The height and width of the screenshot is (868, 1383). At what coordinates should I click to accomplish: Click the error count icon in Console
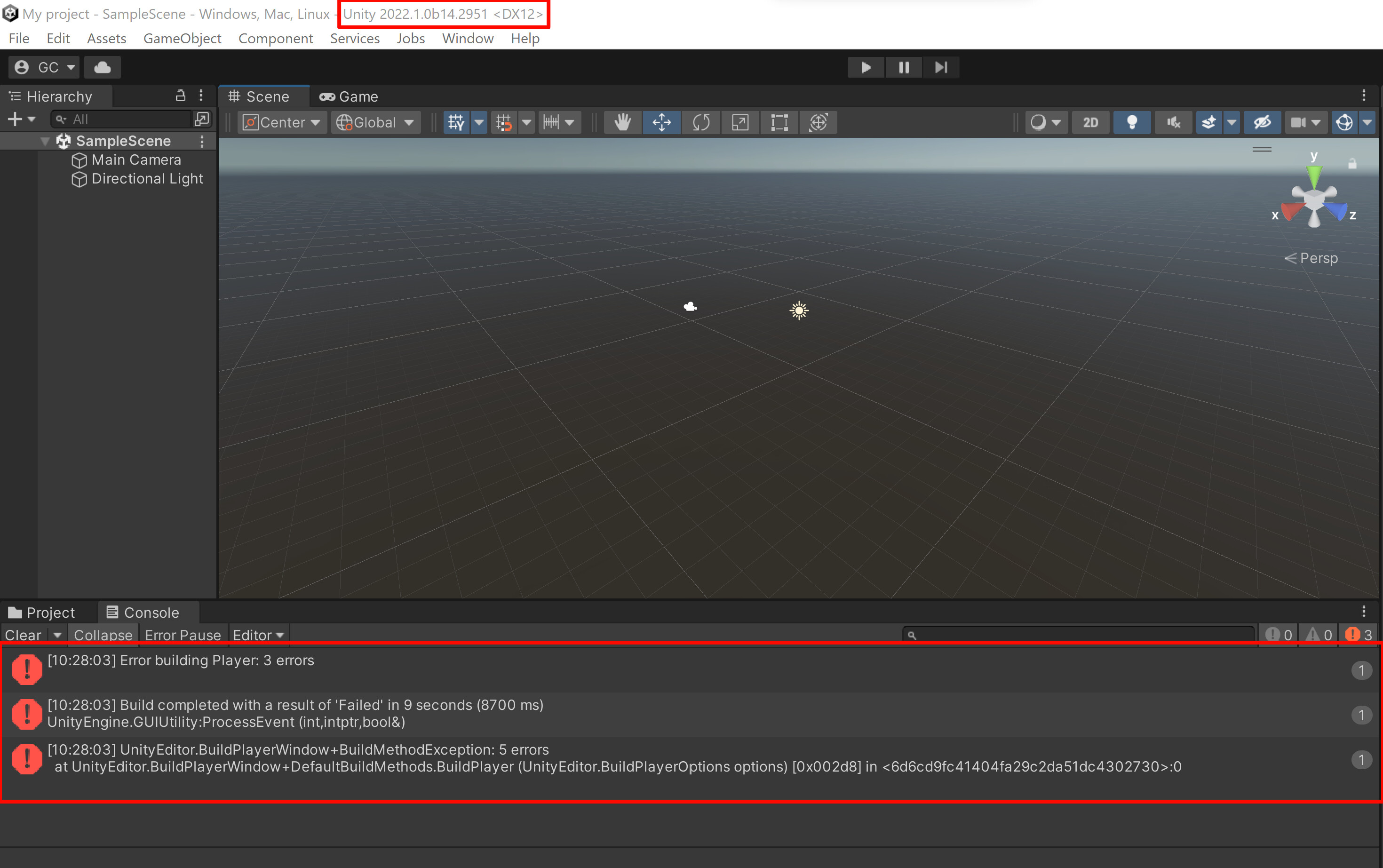pyautogui.click(x=1353, y=634)
